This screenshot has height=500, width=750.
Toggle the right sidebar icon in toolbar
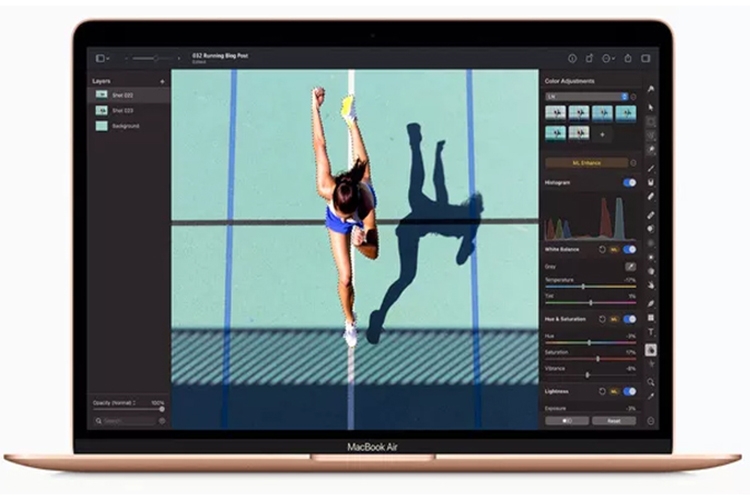point(646,58)
